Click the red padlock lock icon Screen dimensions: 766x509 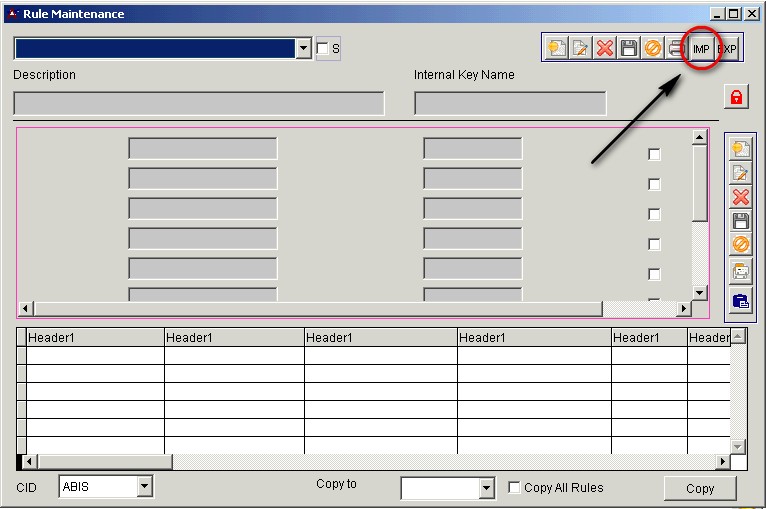(x=736, y=97)
